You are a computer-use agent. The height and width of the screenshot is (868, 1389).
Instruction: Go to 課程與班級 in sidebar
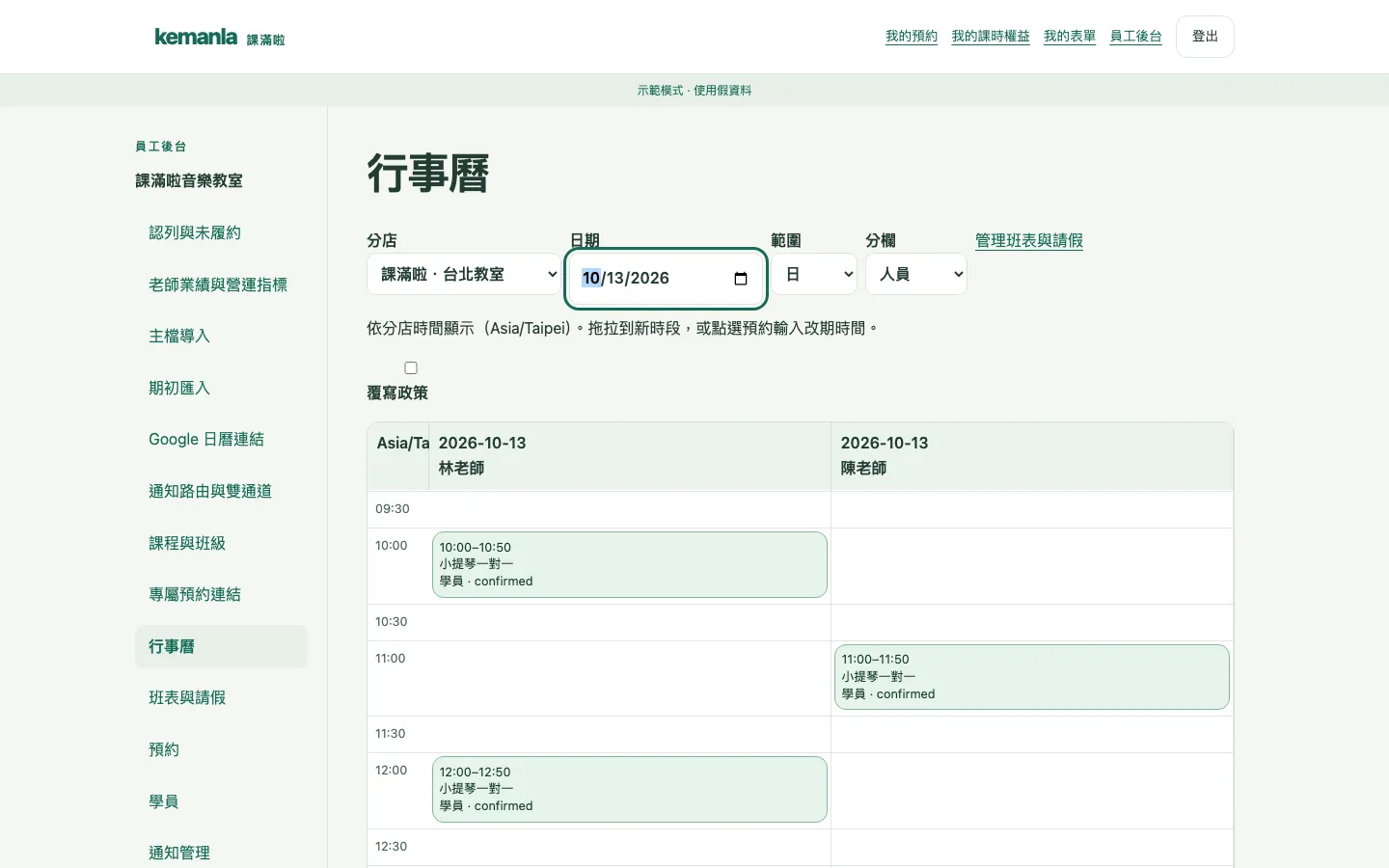pyautogui.click(x=221, y=543)
